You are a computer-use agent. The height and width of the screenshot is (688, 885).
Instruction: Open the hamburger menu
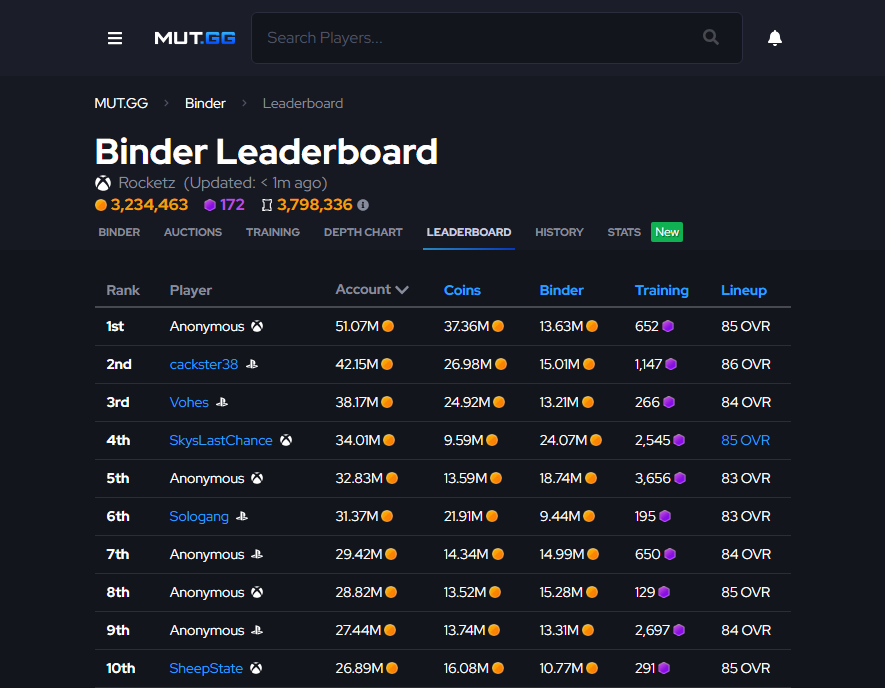[x=115, y=38]
